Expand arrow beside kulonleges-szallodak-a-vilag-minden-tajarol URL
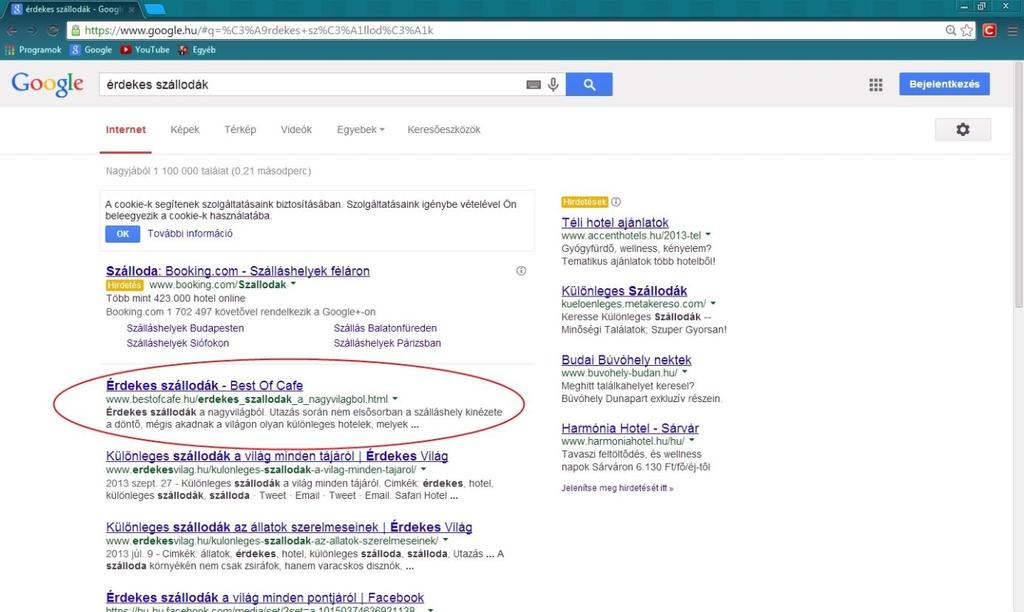Viewport: 1024px width, 612px height. (x=424, y=469)
